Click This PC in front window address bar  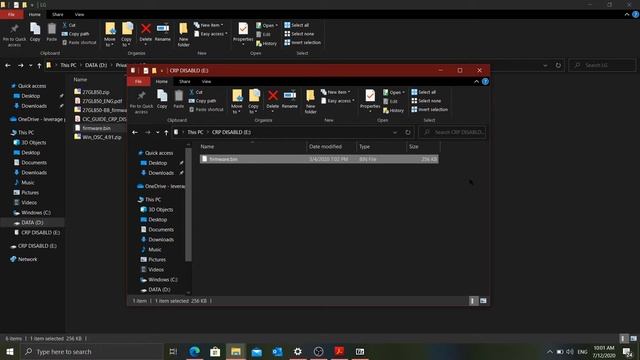tap(195, 132)
